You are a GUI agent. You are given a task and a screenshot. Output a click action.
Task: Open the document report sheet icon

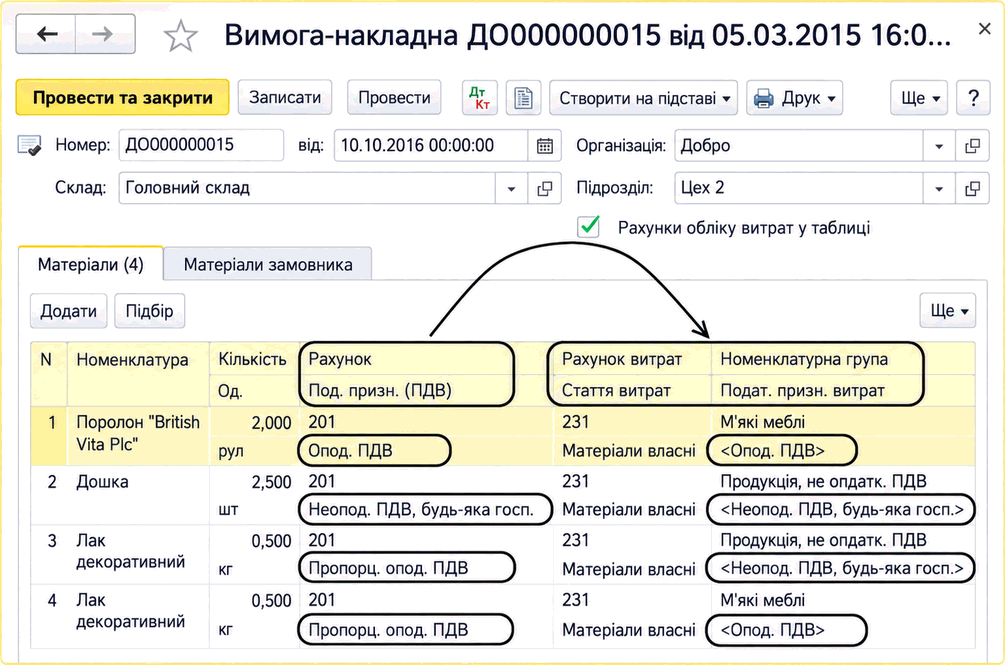[x=523, y=97]
